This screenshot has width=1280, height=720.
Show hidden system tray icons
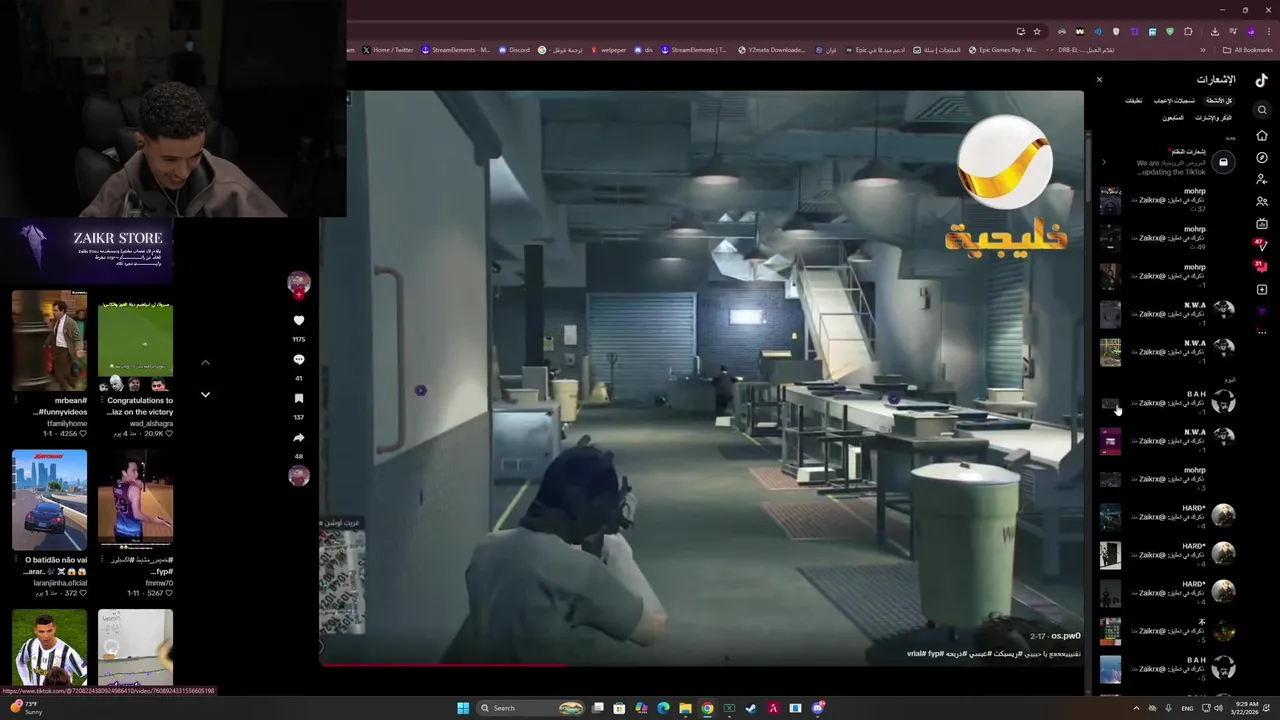tap(1136, 708)
